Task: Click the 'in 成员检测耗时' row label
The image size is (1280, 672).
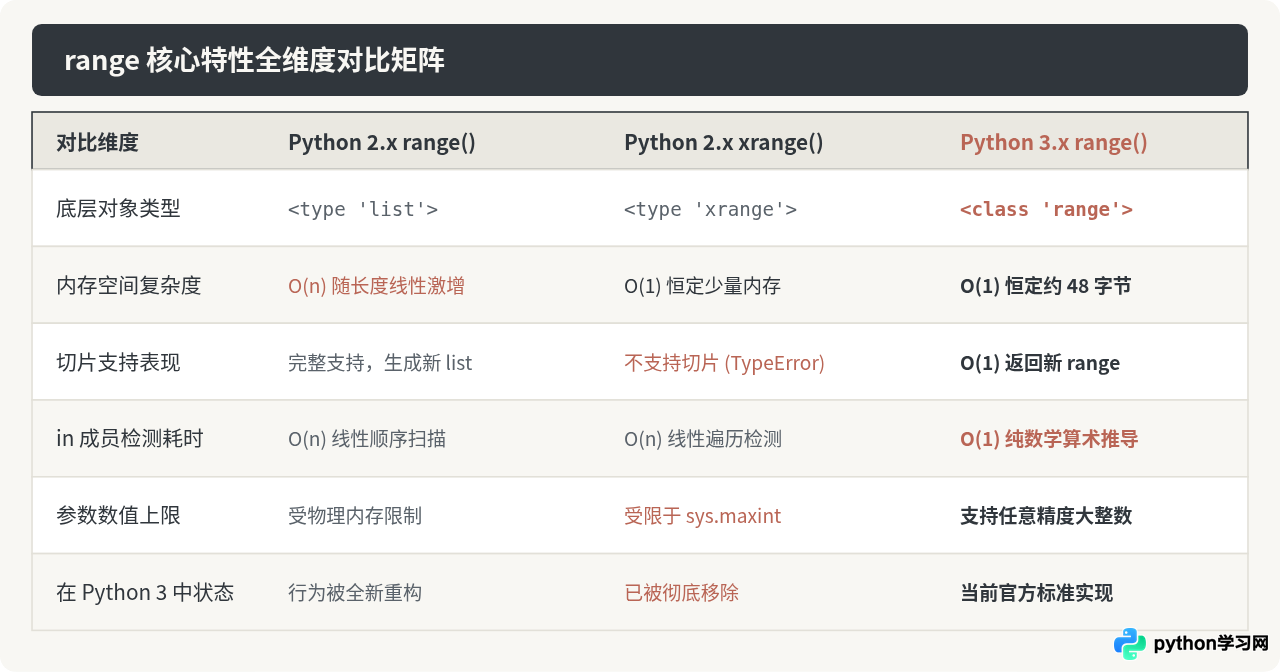Action: coord(130,439)
